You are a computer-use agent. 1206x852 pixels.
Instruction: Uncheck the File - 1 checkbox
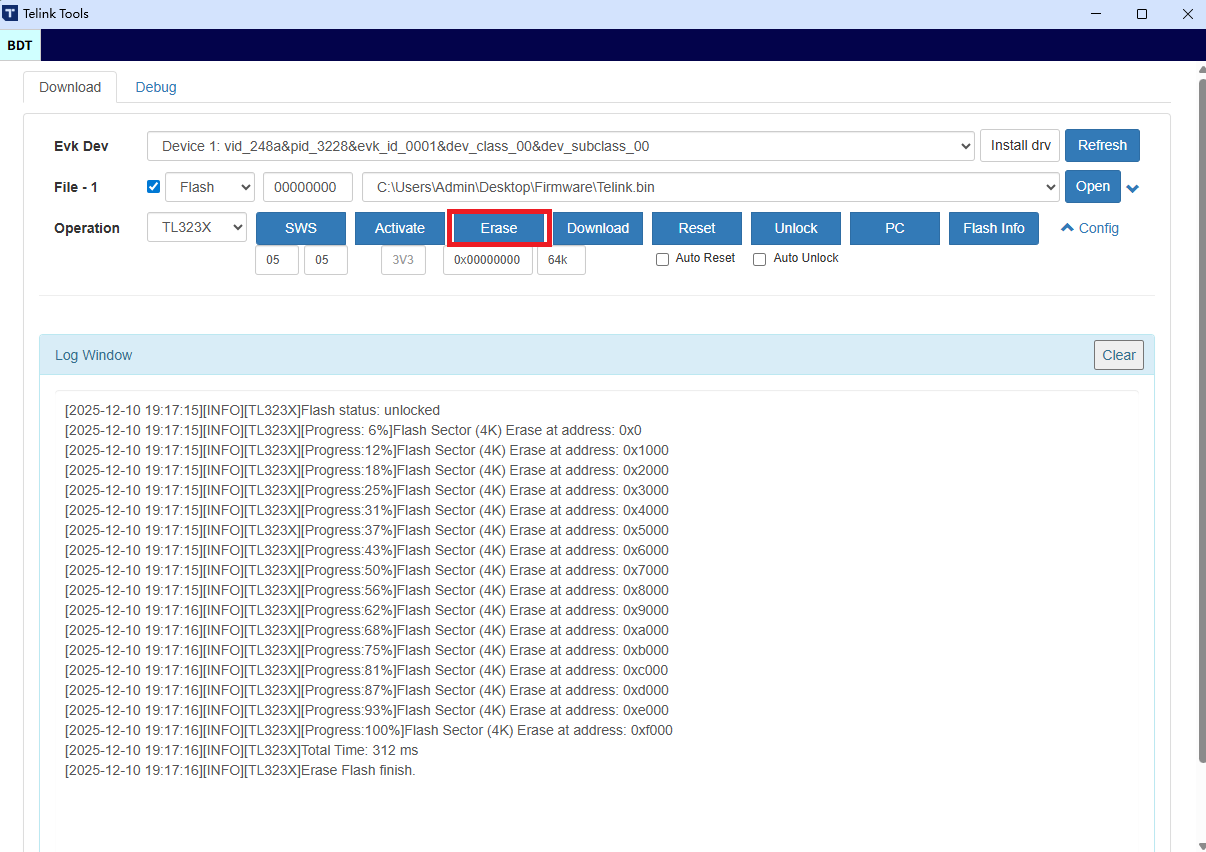(x=153, y=186)
